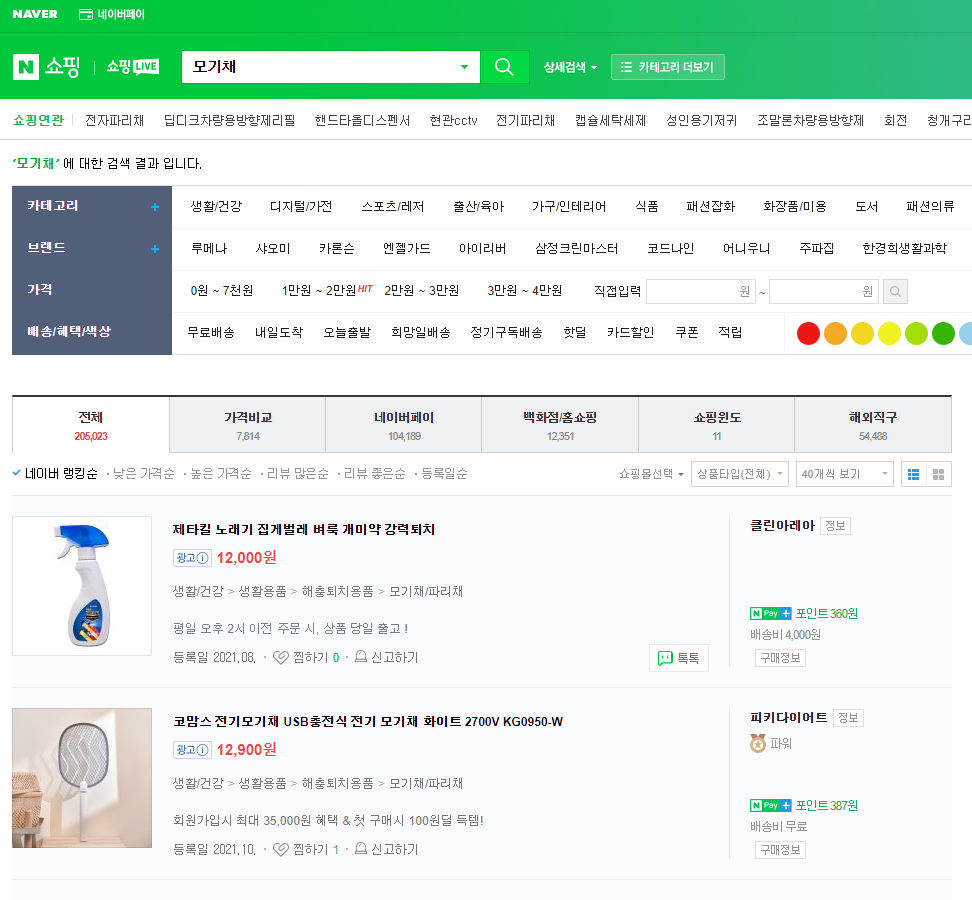Viewport: 972px width, 900px height.
Task: Open 코맘스 electric swatter thumbnail
Action: click(82, 778)
